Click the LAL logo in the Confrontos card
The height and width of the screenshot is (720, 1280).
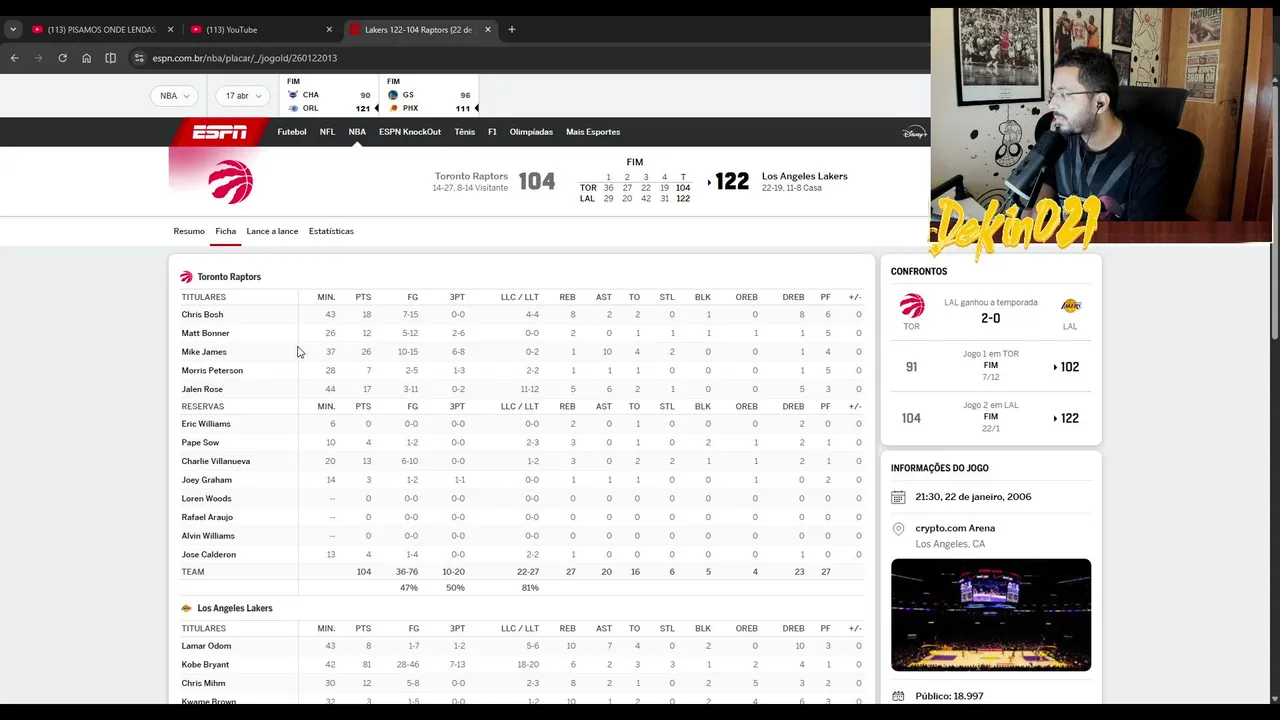[x=1070, y=306]
